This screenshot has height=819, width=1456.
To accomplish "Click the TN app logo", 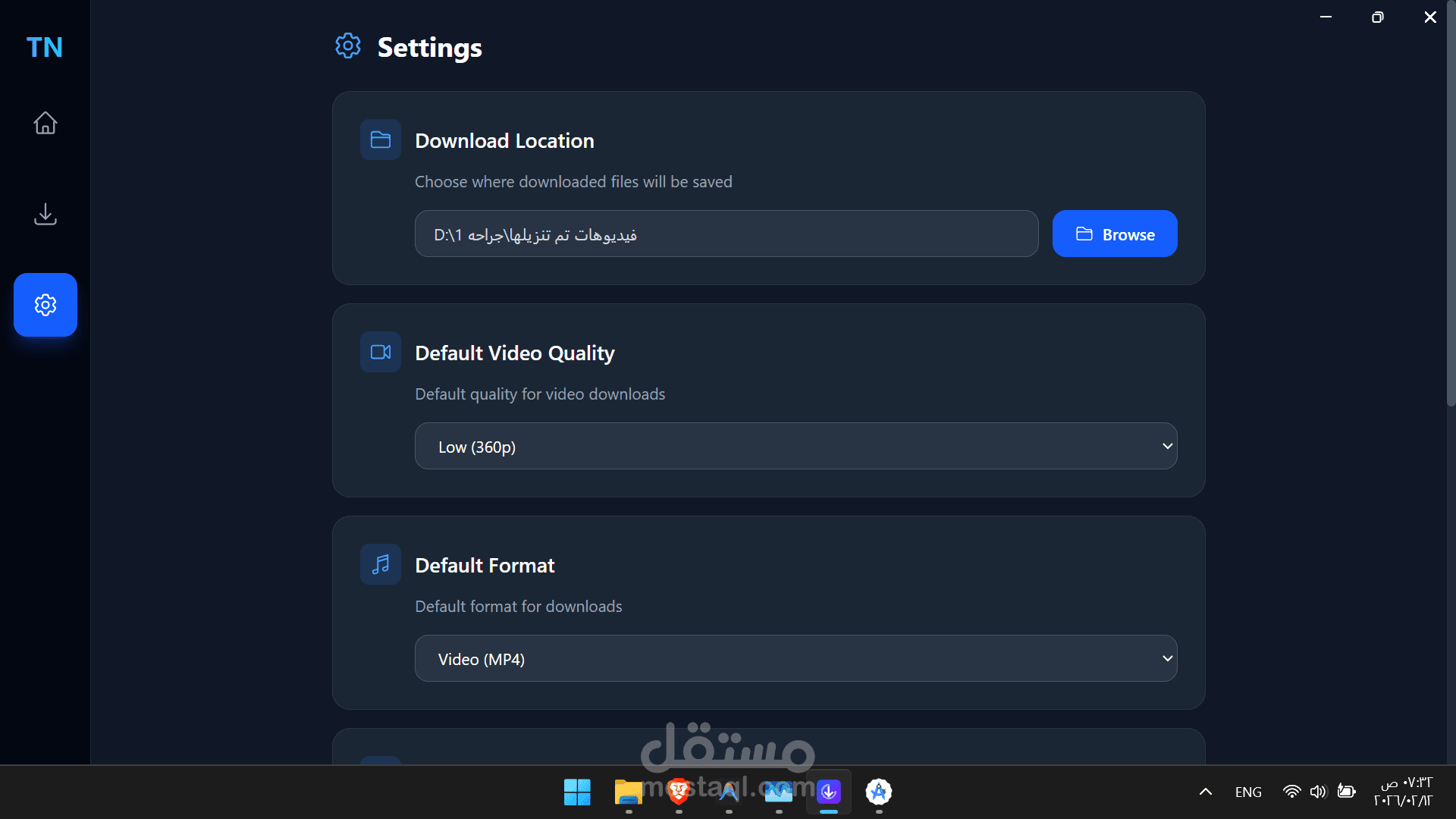I will [x=45, y=48].
